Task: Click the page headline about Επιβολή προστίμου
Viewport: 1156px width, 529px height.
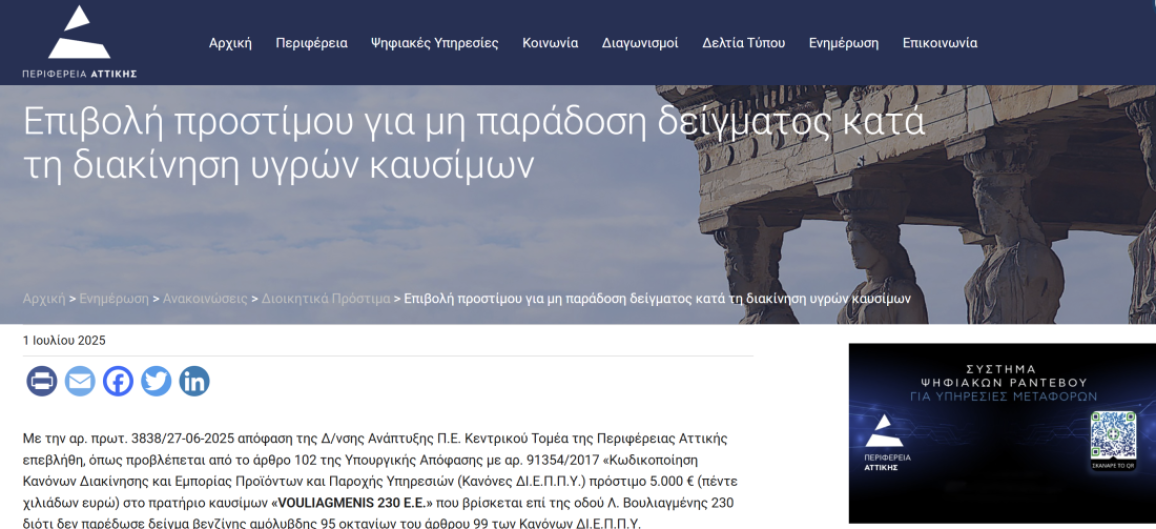Action: 474,144
